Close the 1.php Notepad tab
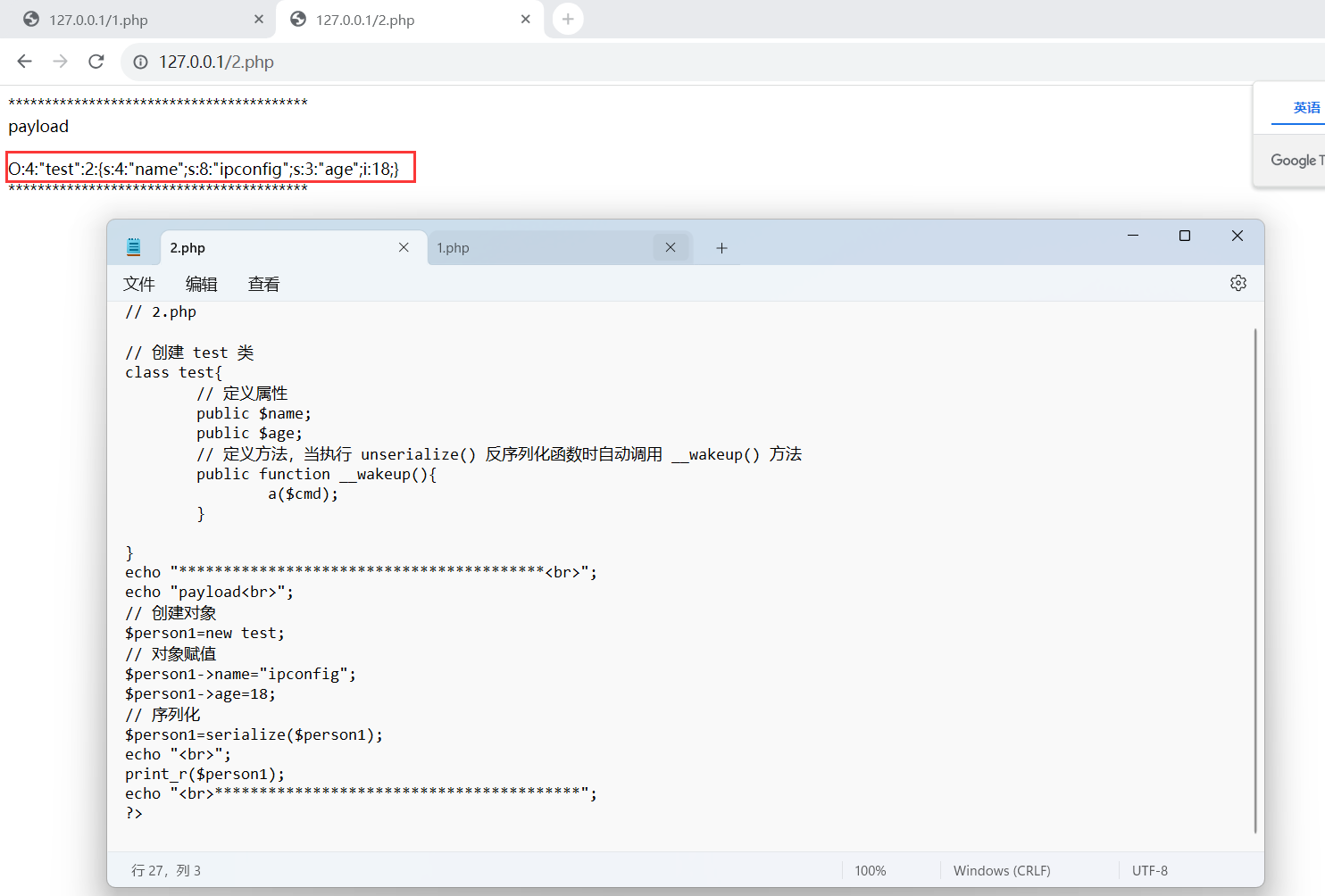The height and width of the screenshot is (896, 1325). click(x=671, y=247)
